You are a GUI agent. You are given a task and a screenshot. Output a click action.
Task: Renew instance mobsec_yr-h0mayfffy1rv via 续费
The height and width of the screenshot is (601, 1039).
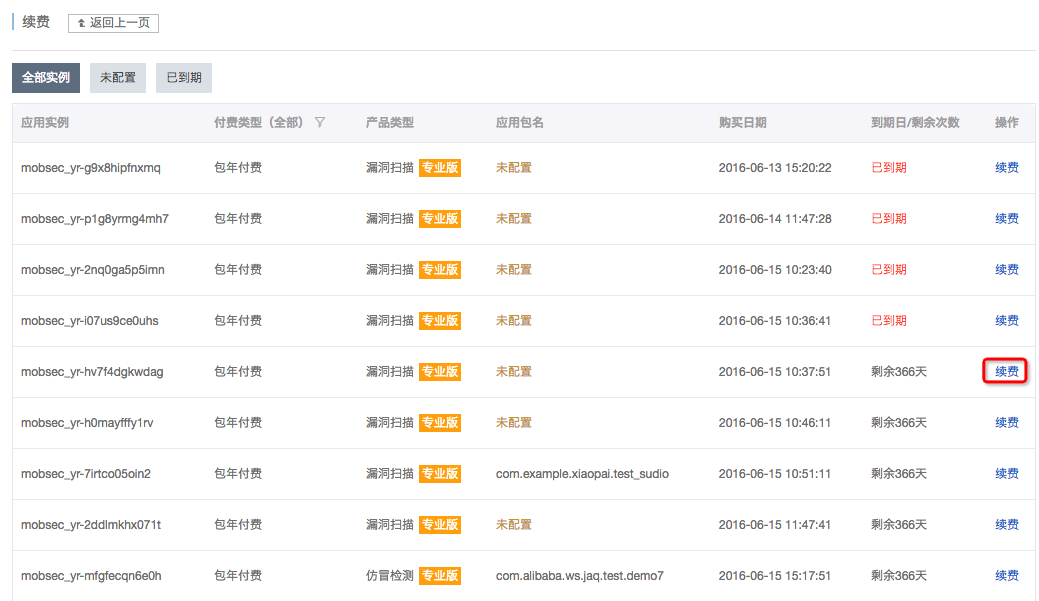[1006, 423]
